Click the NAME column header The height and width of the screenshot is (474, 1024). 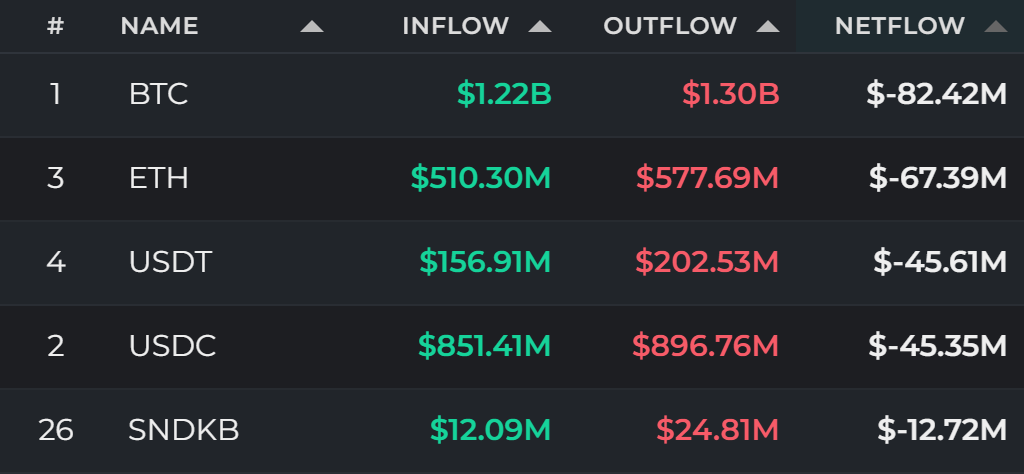click(159, 26)
